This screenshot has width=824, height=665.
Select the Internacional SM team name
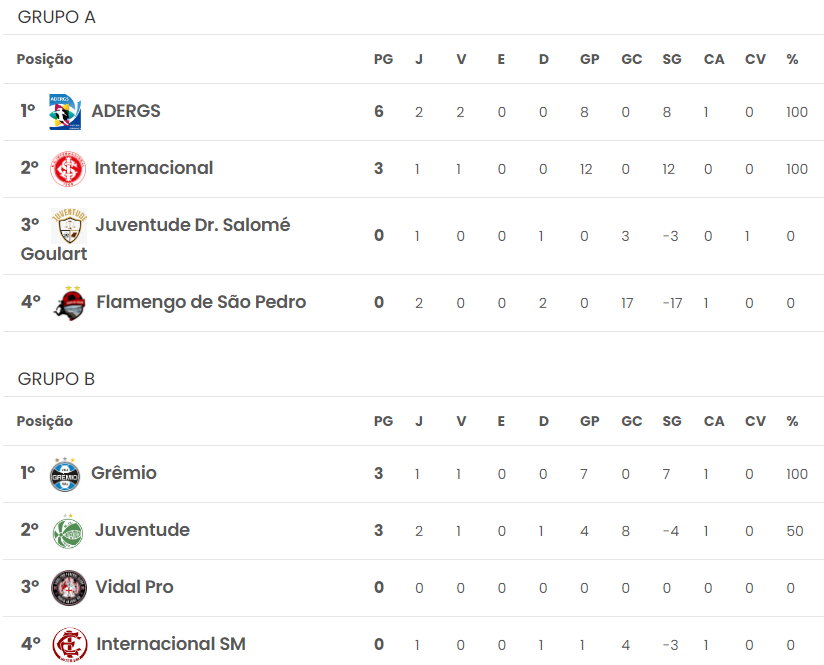tap(171, 643)
